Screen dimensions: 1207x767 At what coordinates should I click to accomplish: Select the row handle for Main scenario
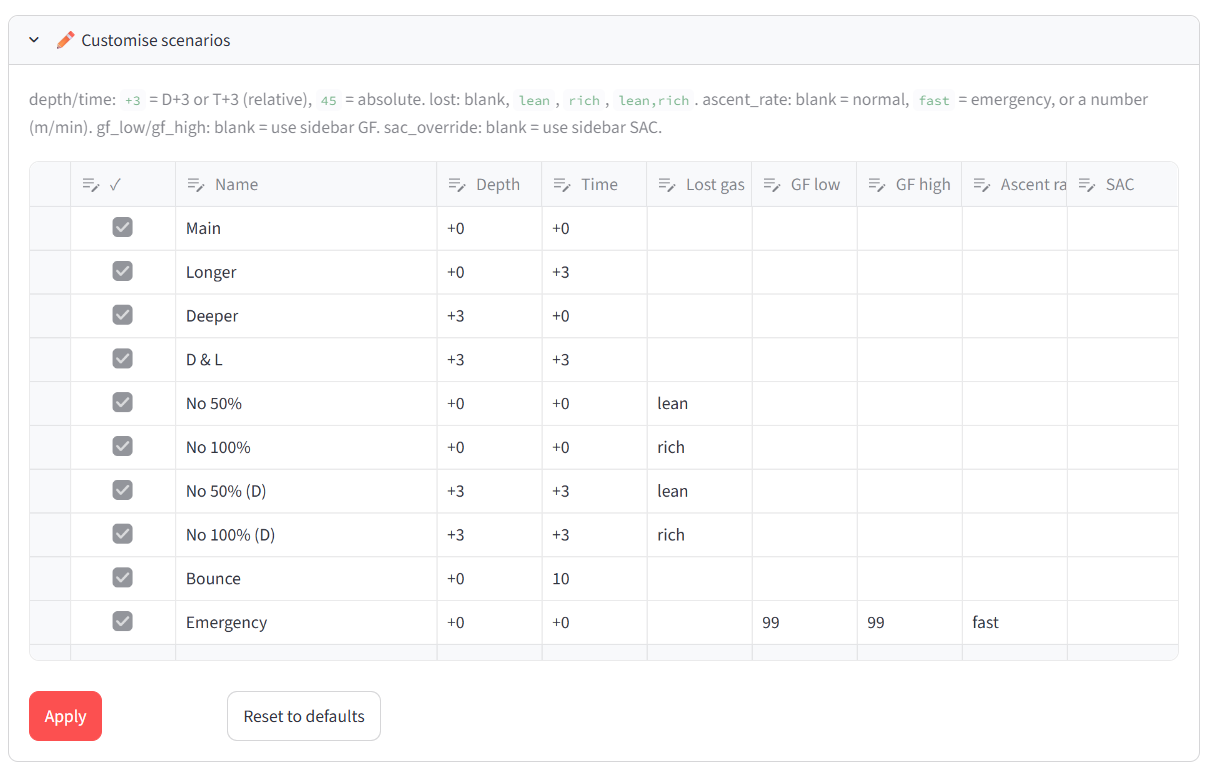tap(50, 228)
